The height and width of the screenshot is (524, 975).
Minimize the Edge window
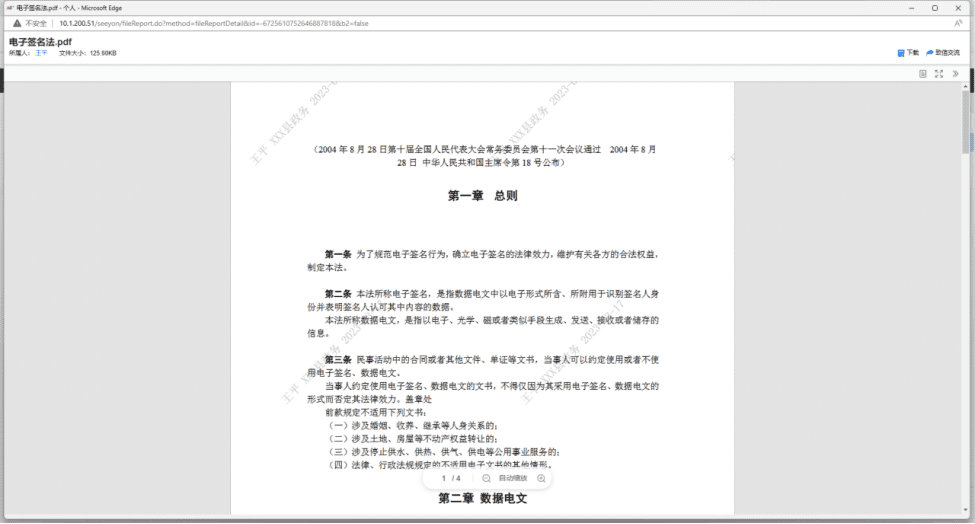(x=912, y=8)
